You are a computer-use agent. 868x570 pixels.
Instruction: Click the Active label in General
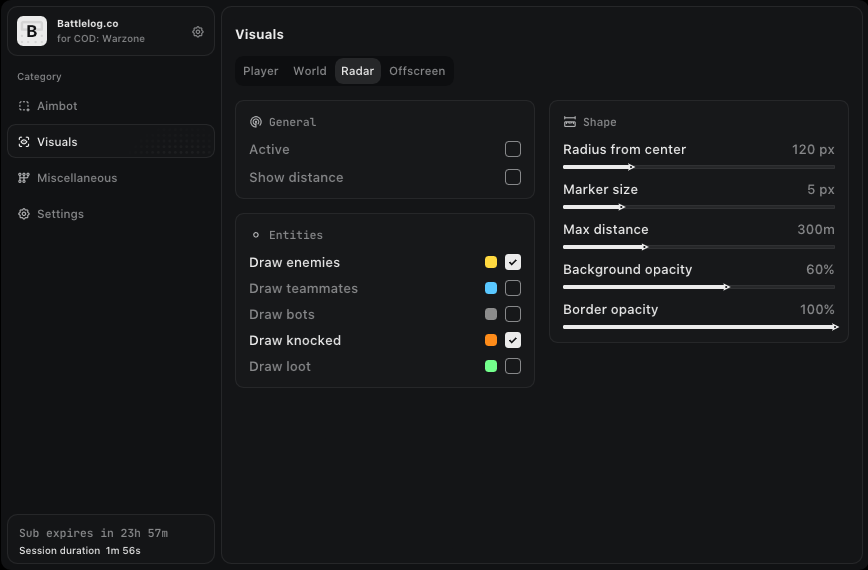tap(269, 149)
